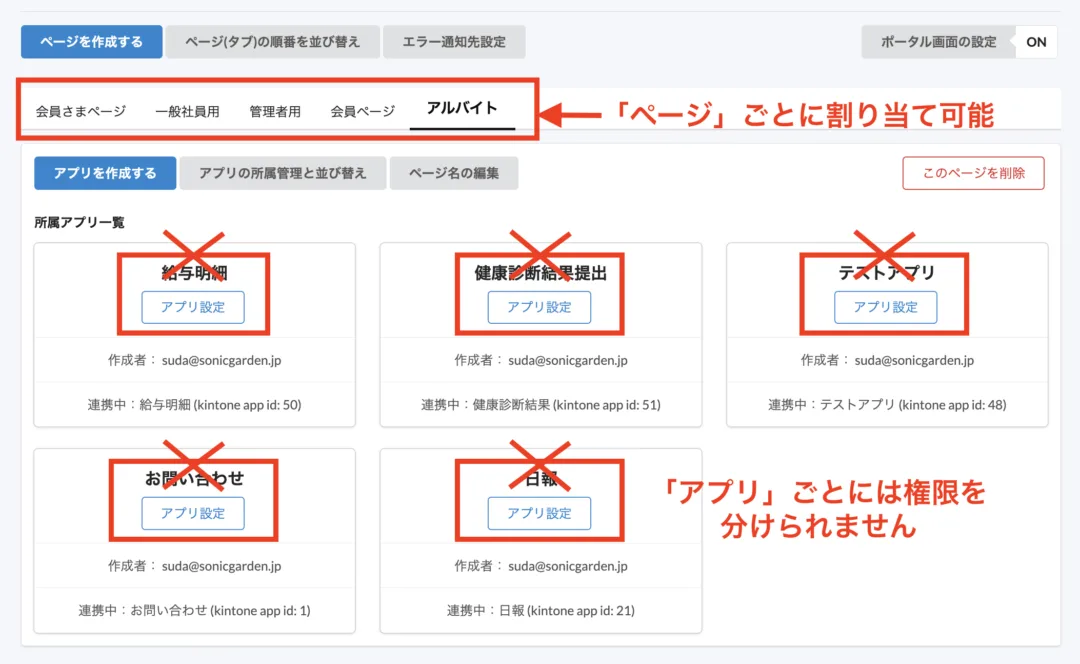Open エラー通知先設定
1080x664 pixels.
[x=454, y=42]
